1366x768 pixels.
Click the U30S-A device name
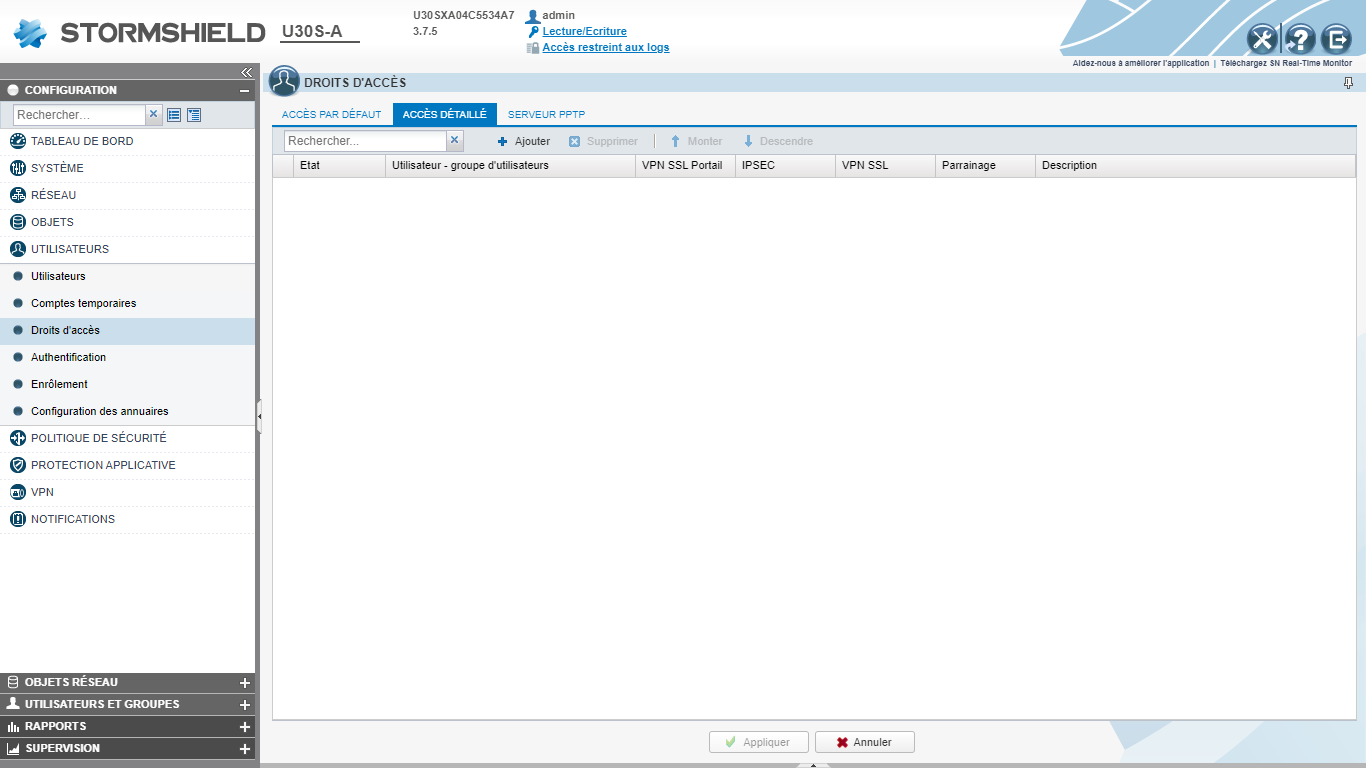click(312, 32)
